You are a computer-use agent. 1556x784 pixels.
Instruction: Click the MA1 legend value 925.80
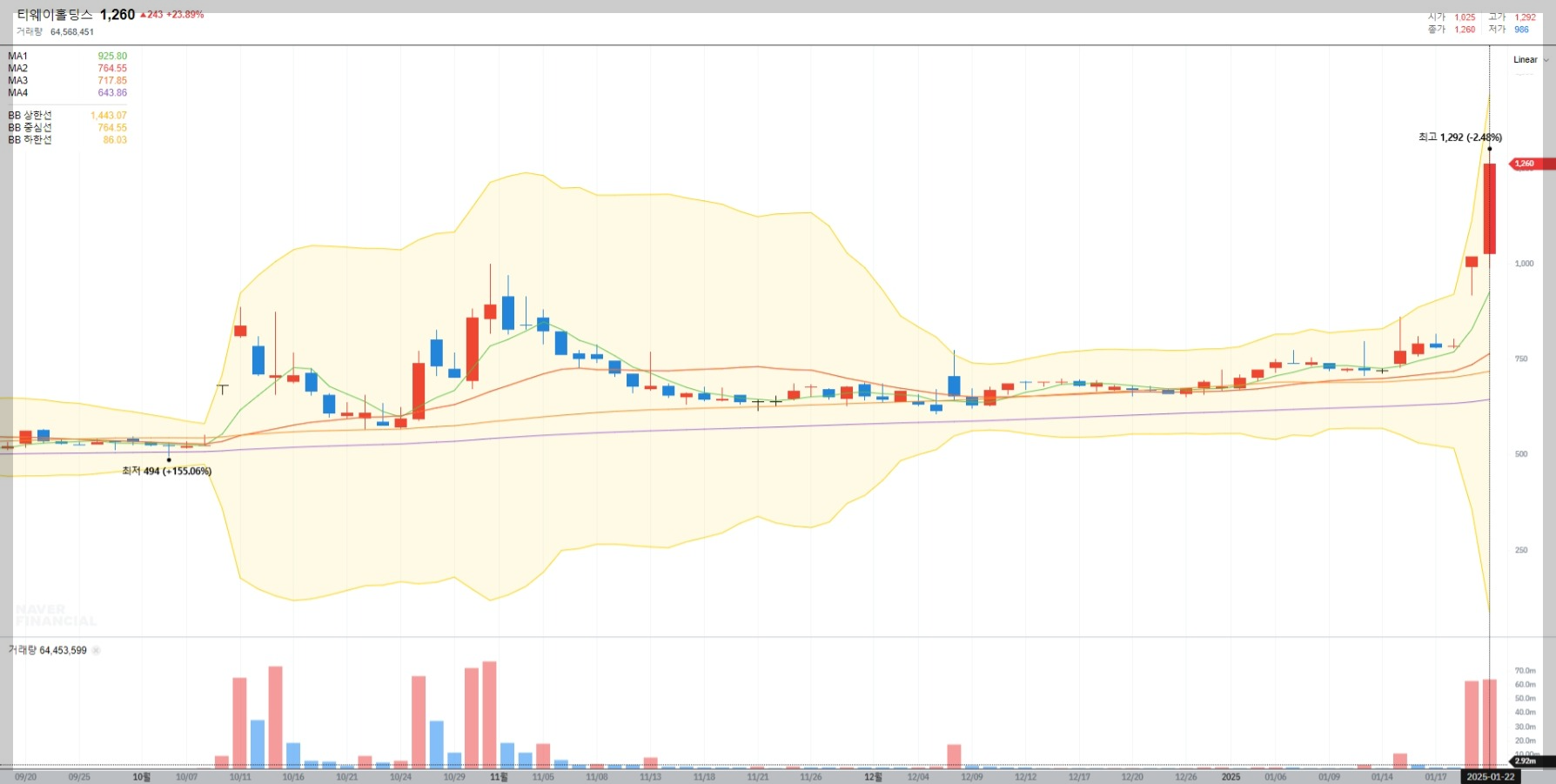point(112,56)
